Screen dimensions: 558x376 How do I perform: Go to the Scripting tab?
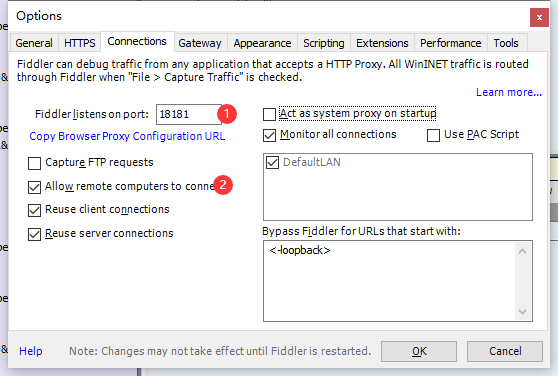coord(324,43)
